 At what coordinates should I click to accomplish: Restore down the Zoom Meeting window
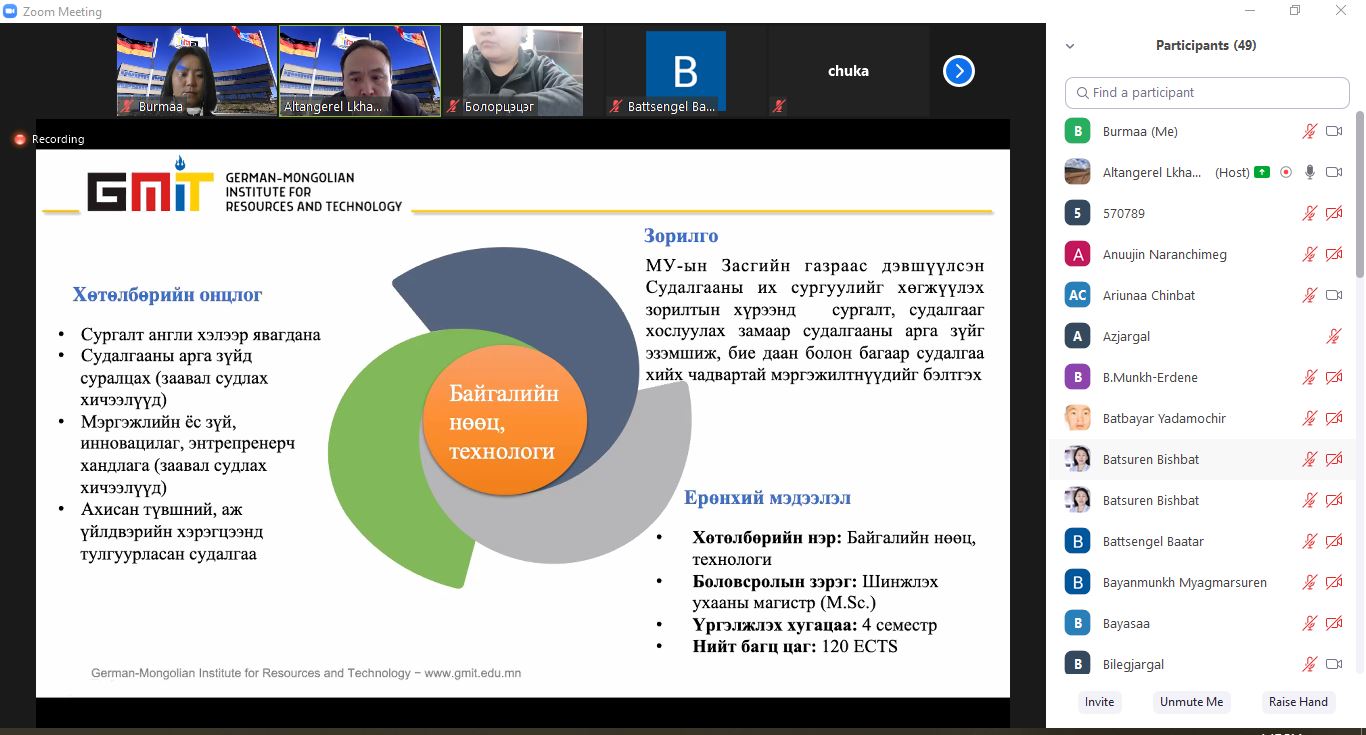point(1295,11)
